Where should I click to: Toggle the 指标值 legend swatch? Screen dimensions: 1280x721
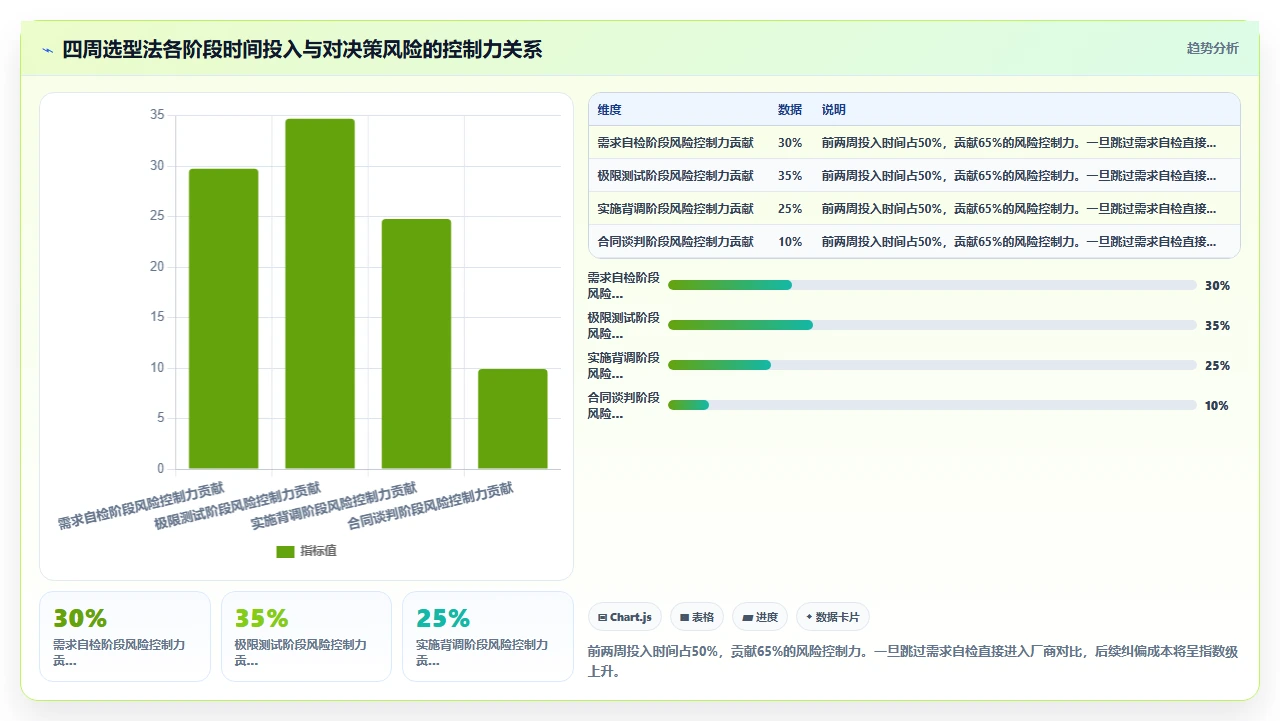[286, 551]
